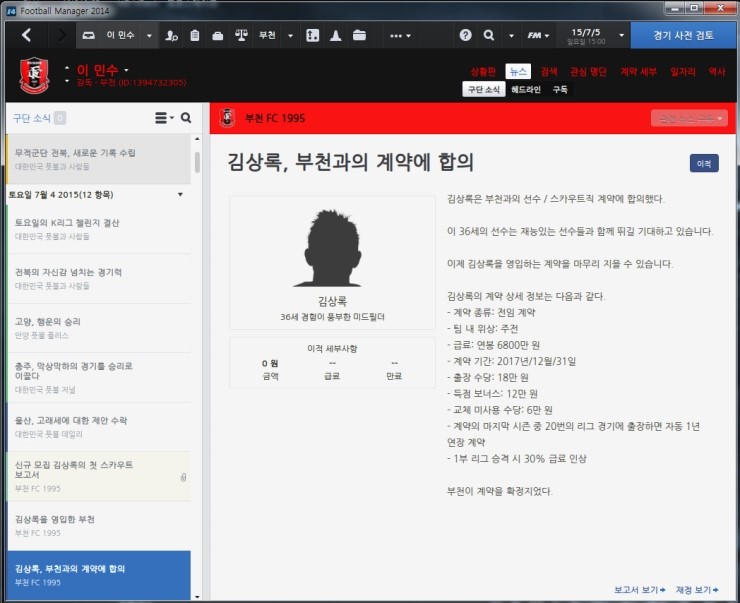Click the search magnifier in top toolbar

coord(489,35)
